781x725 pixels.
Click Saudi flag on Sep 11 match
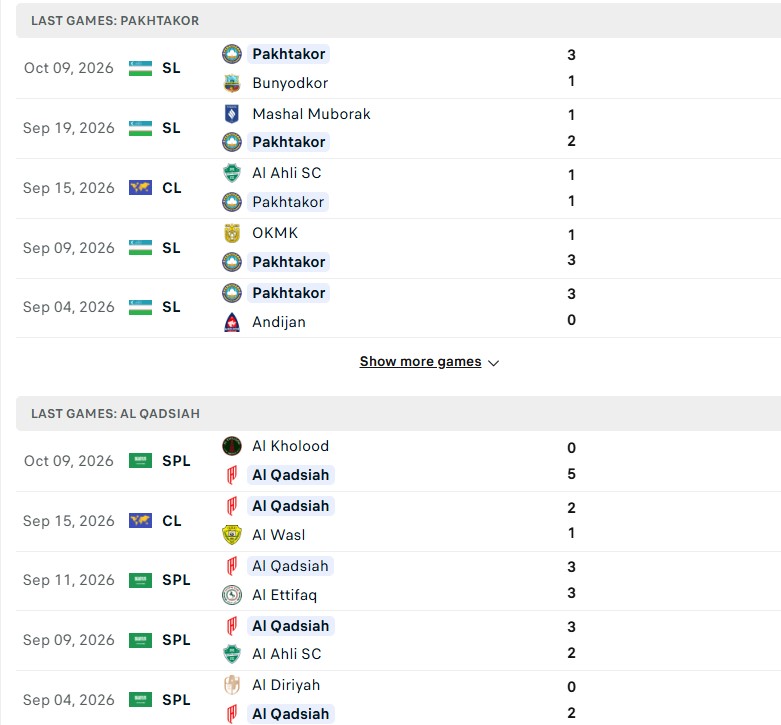[x=140, y=581]
